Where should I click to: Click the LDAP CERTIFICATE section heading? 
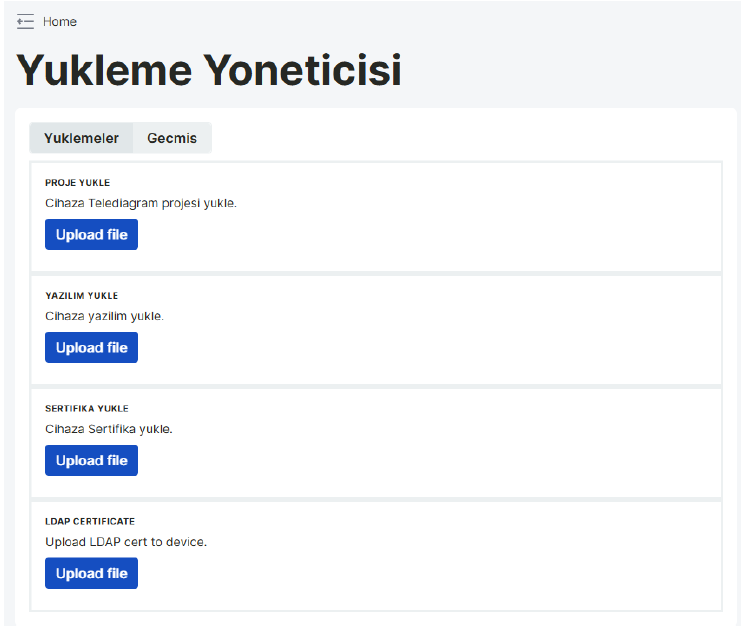pos(90,522)
